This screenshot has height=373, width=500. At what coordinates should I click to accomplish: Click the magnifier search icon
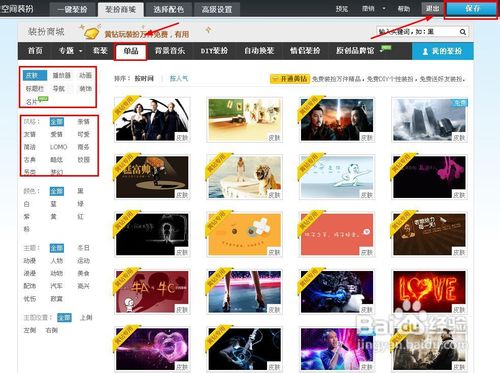pos(463,32)
